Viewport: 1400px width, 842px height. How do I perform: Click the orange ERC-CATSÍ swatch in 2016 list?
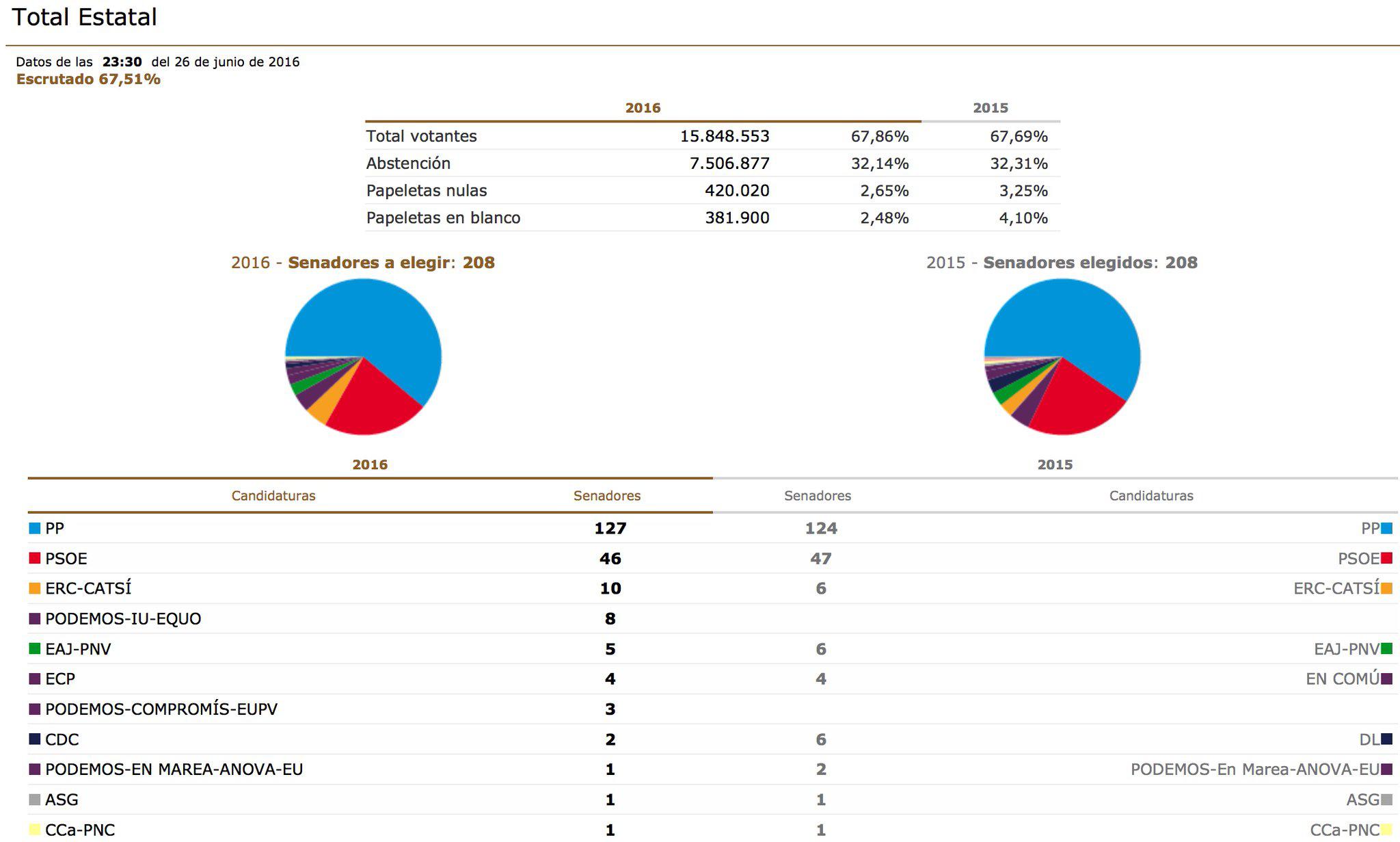coord(35,588)
